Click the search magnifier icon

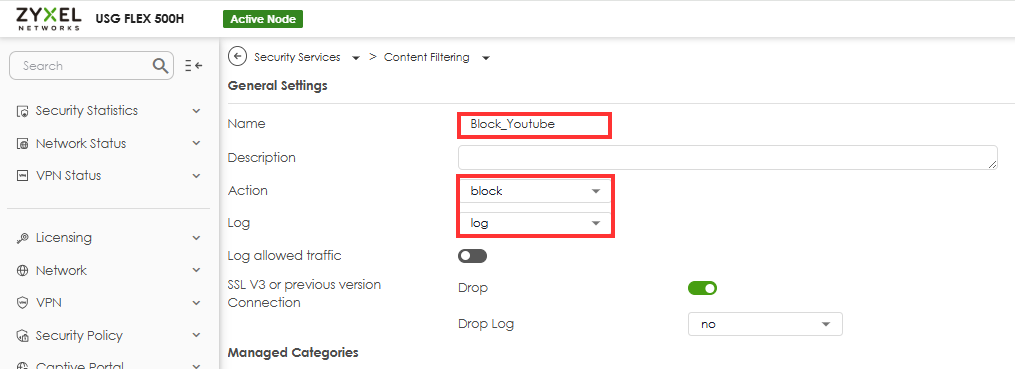tap(160, 65)
